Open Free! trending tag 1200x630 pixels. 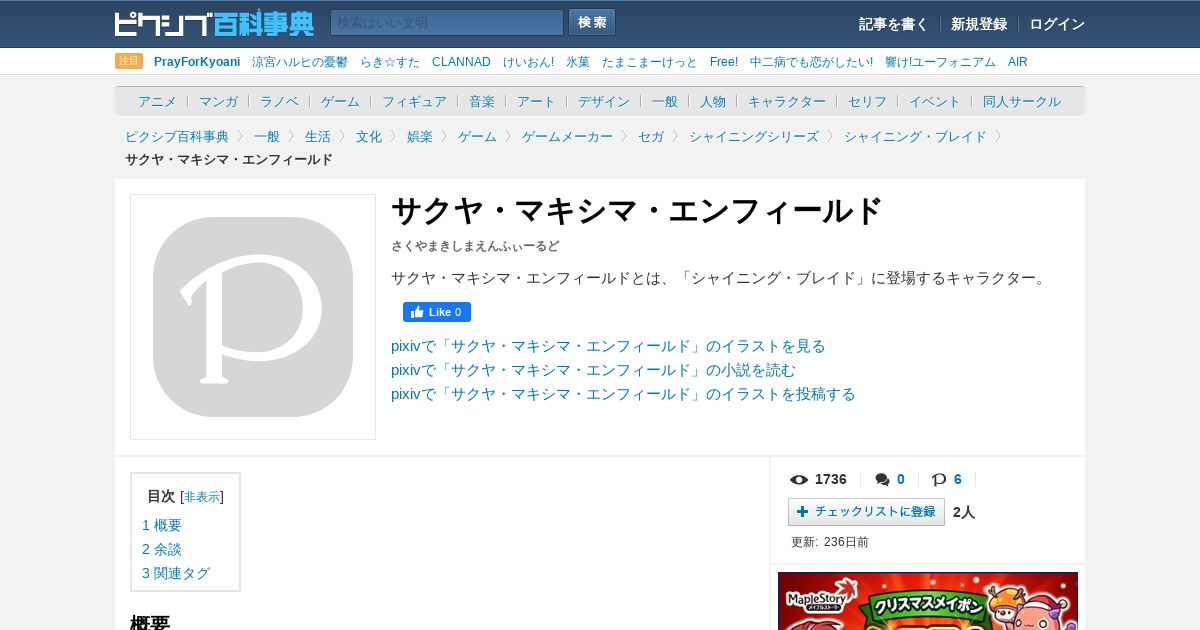point(724,62)
